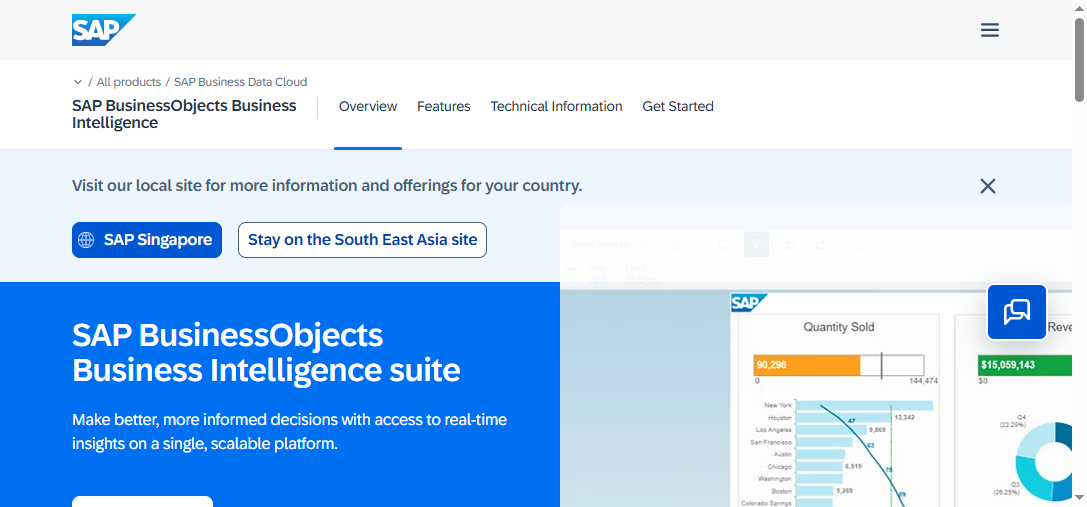This screenshot has width=1087, height=507.
Task: Click the SAP logo in the header
Action: click(103, 30)
